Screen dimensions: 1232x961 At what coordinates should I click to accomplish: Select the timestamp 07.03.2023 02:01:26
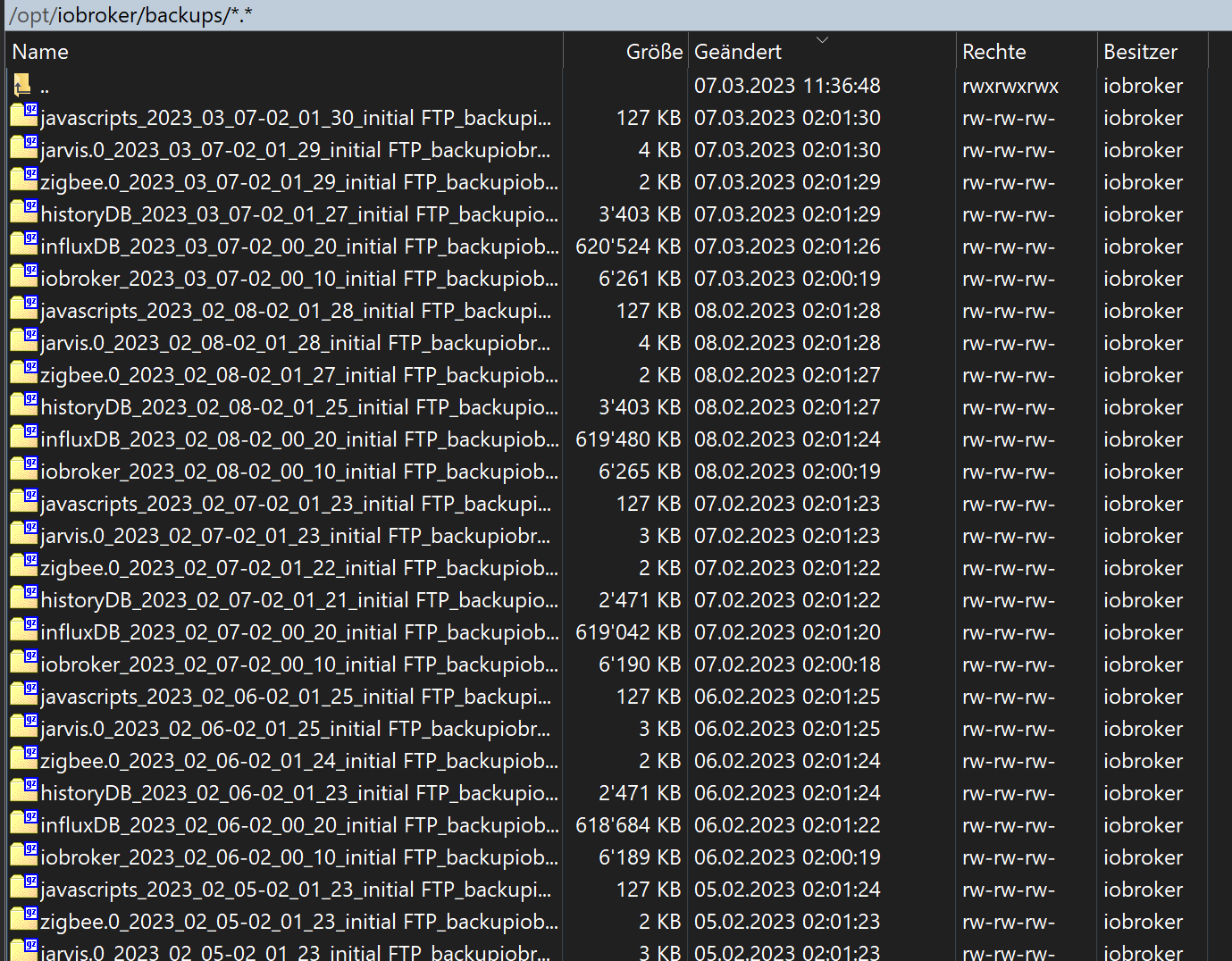point(787,247)
